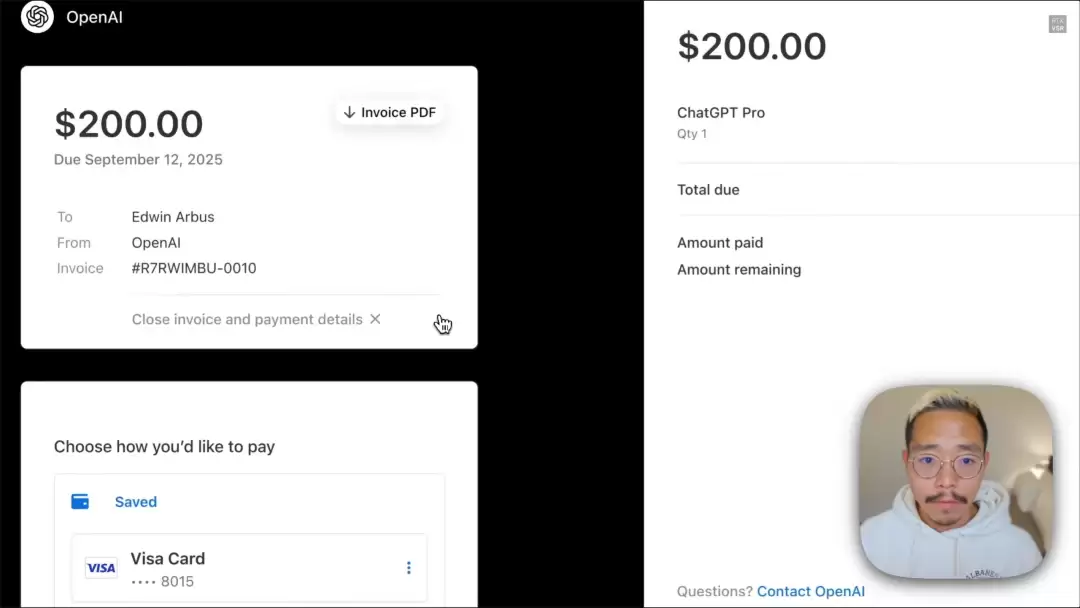Viewport: 1080px width, 608px height.
Task: Open the three-dot menu for Visa Card
Action: click(408, 568)
